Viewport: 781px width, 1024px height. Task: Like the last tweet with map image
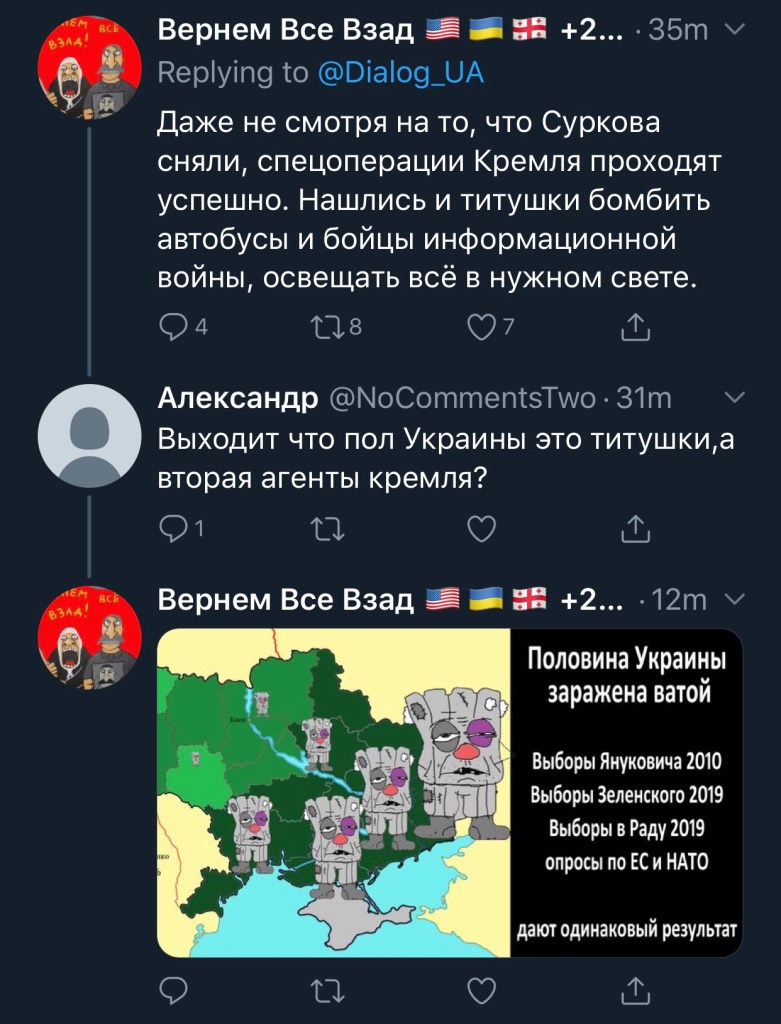[483, 990]
